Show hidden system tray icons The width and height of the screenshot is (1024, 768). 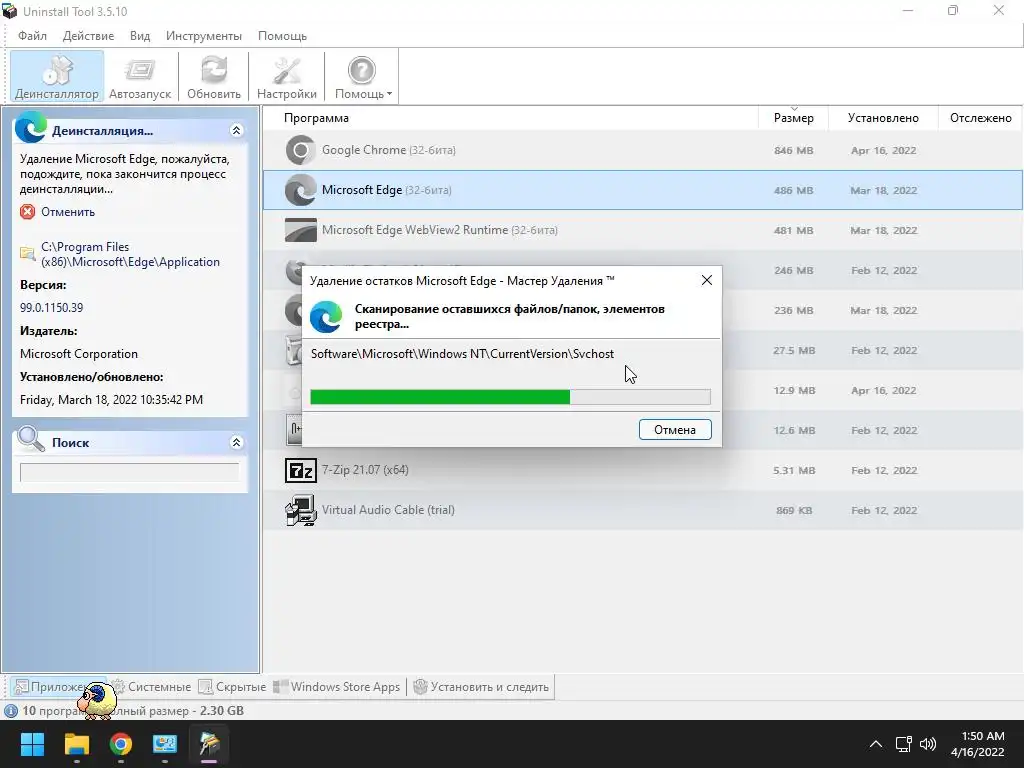tap(876, 744)
